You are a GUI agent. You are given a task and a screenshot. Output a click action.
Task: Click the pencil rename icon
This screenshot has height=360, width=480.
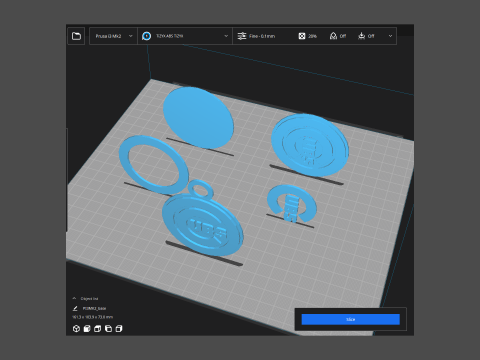click(75, 308)
